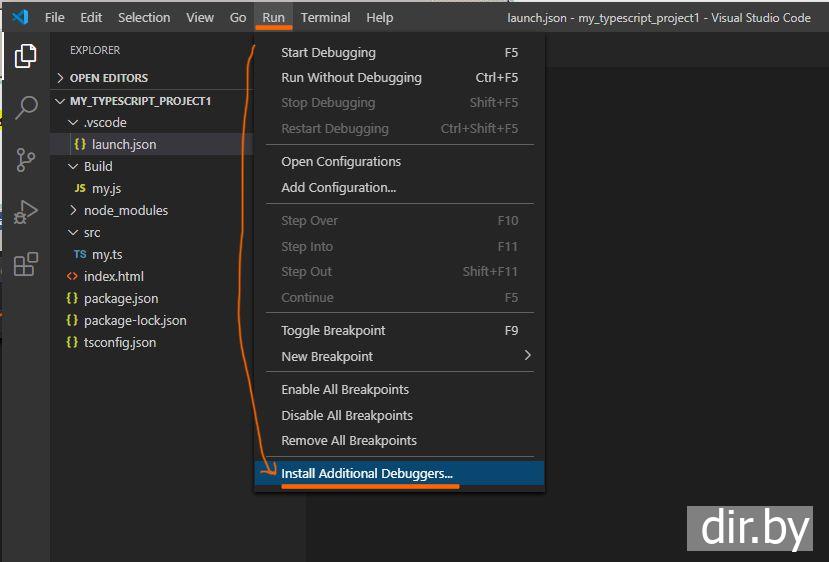This screenshot has height=562, width=829.
Task: Select Disable All Breakpoints
Action: (399, 415)
